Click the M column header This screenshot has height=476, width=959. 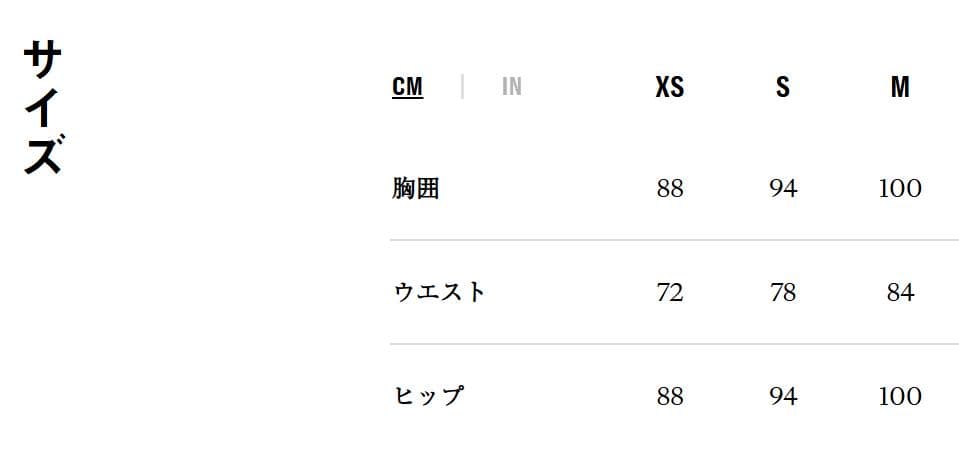point(899,87)
